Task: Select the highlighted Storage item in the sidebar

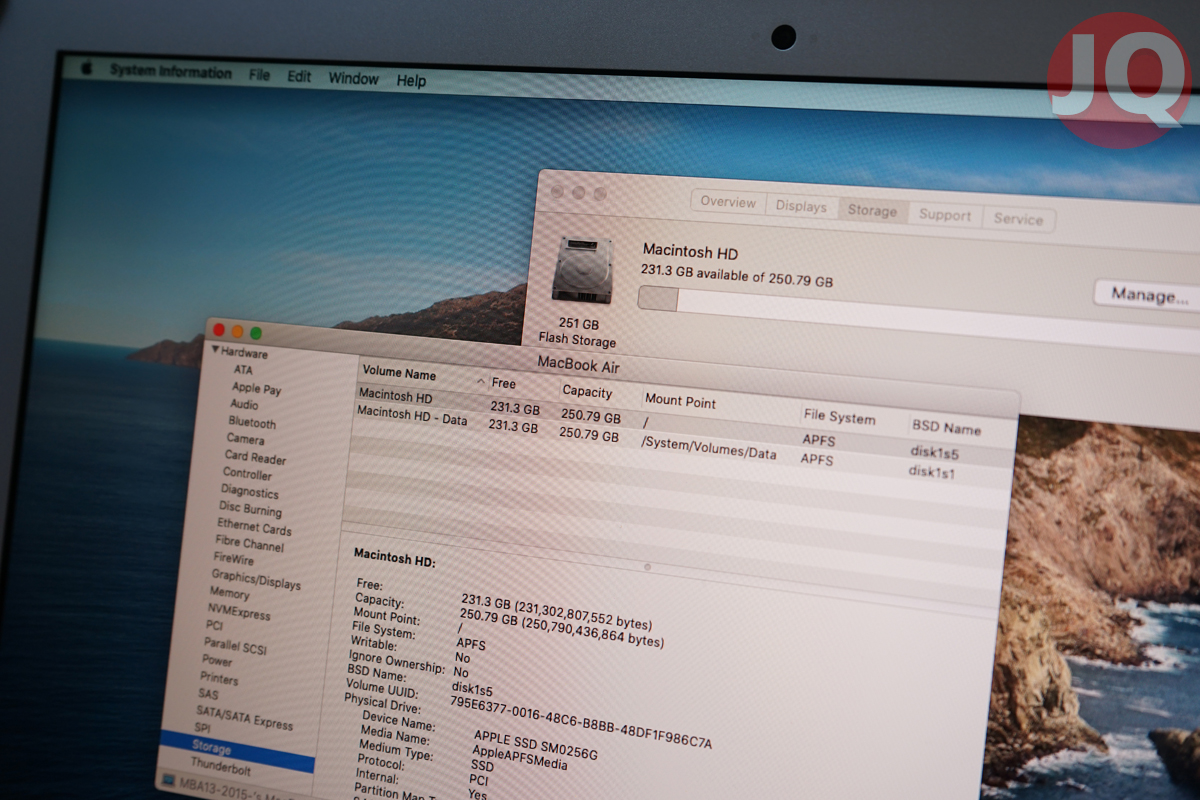Action: (236, 751)
